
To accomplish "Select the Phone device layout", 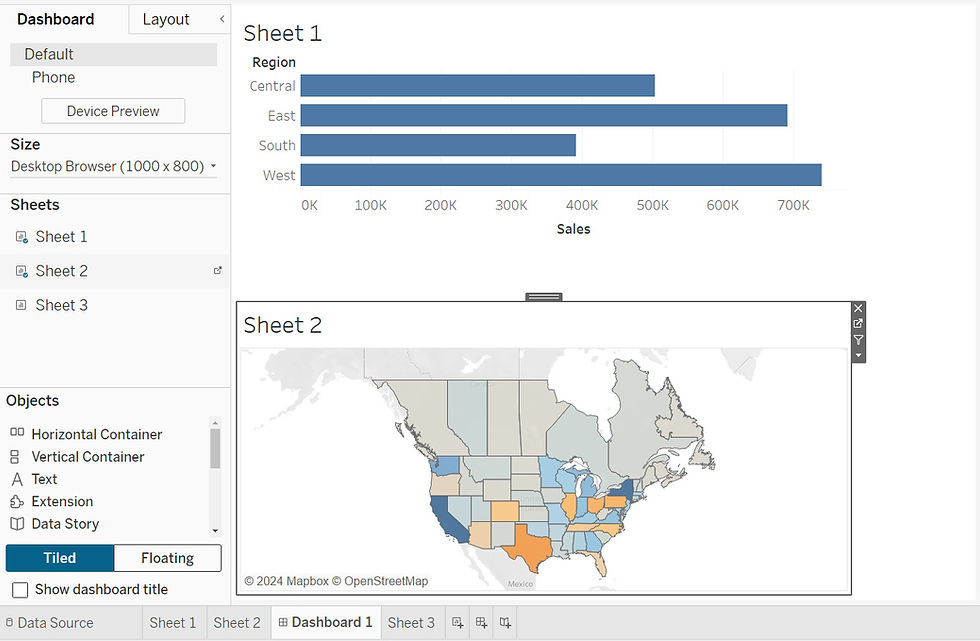I will tap(55, 77).
